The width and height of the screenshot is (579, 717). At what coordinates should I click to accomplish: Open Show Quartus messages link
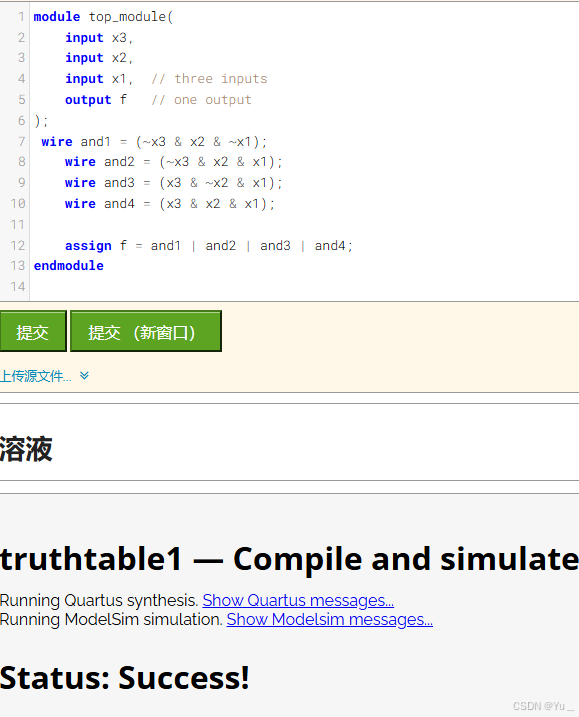[298, 600]
